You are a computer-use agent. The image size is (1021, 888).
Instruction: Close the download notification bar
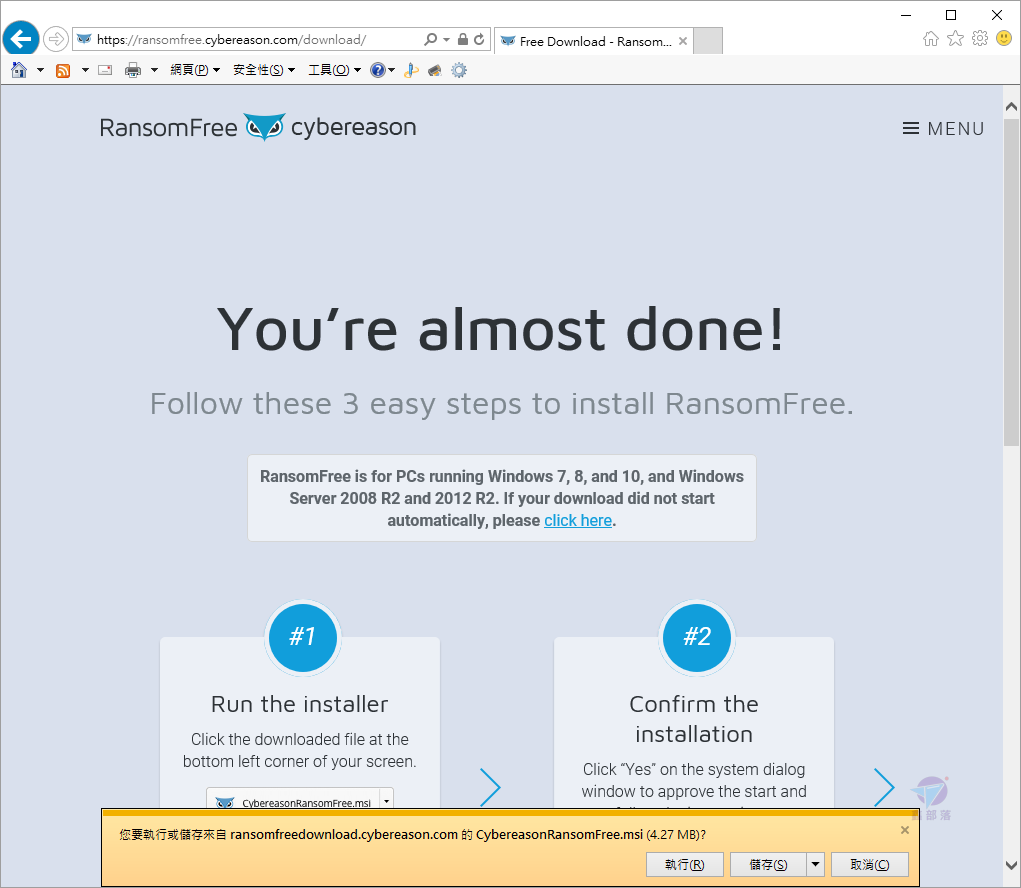[904, 829]
